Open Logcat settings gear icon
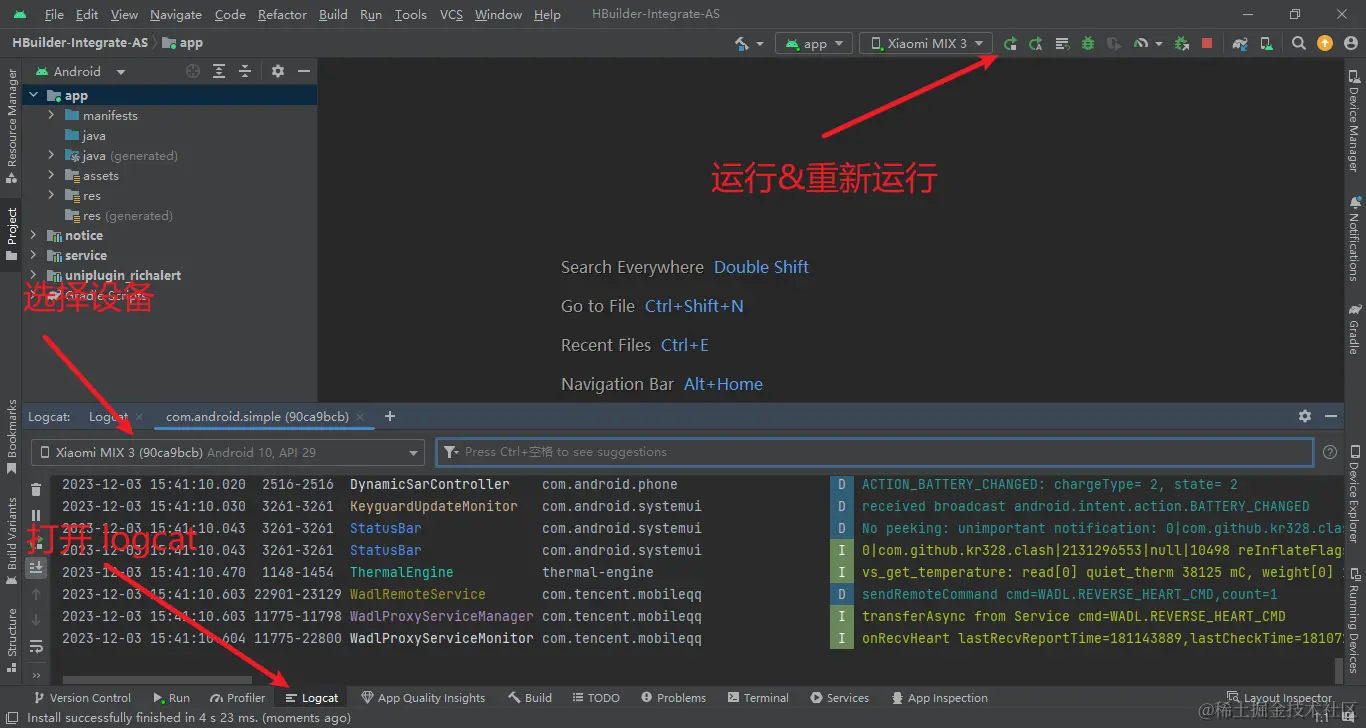 pos(1305,416)
